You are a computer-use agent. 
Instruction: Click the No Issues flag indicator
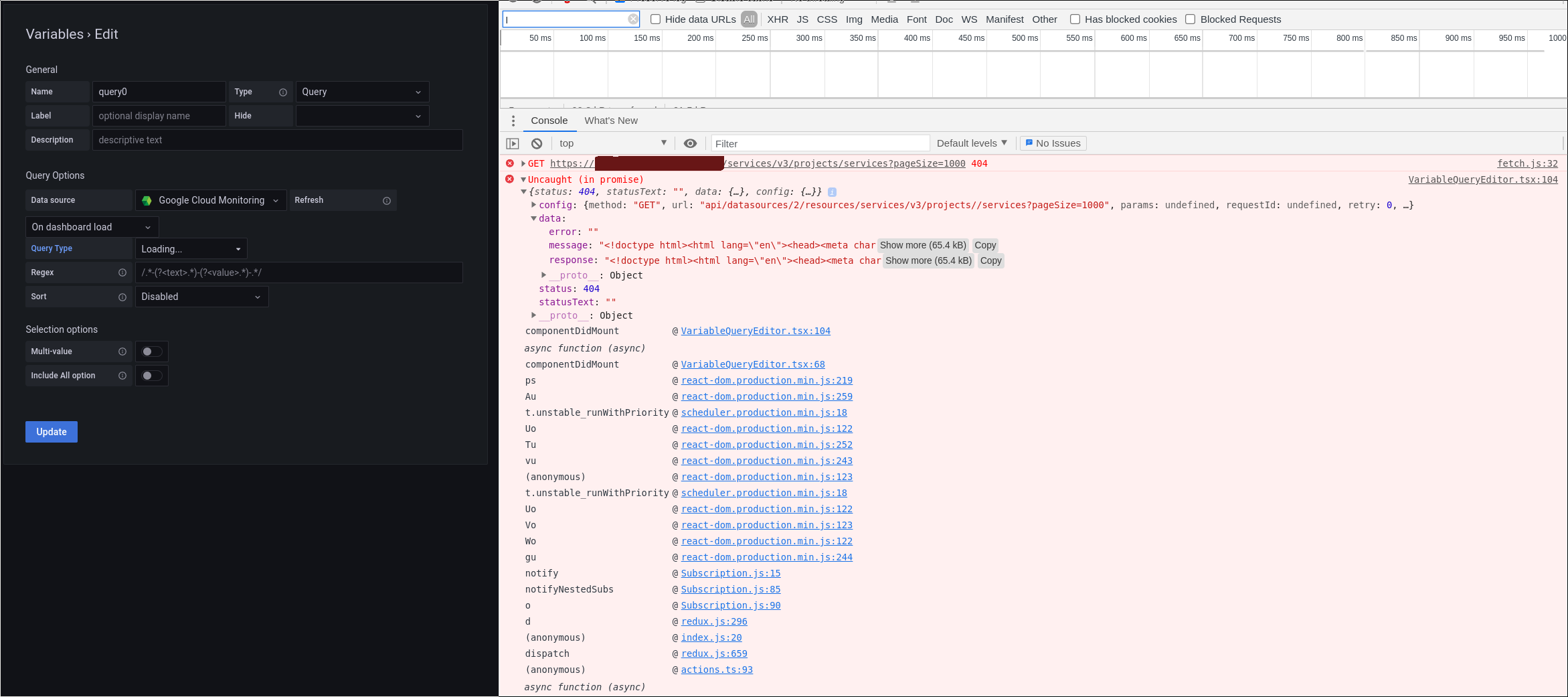pyautogui.click(x=1053, y=143)
